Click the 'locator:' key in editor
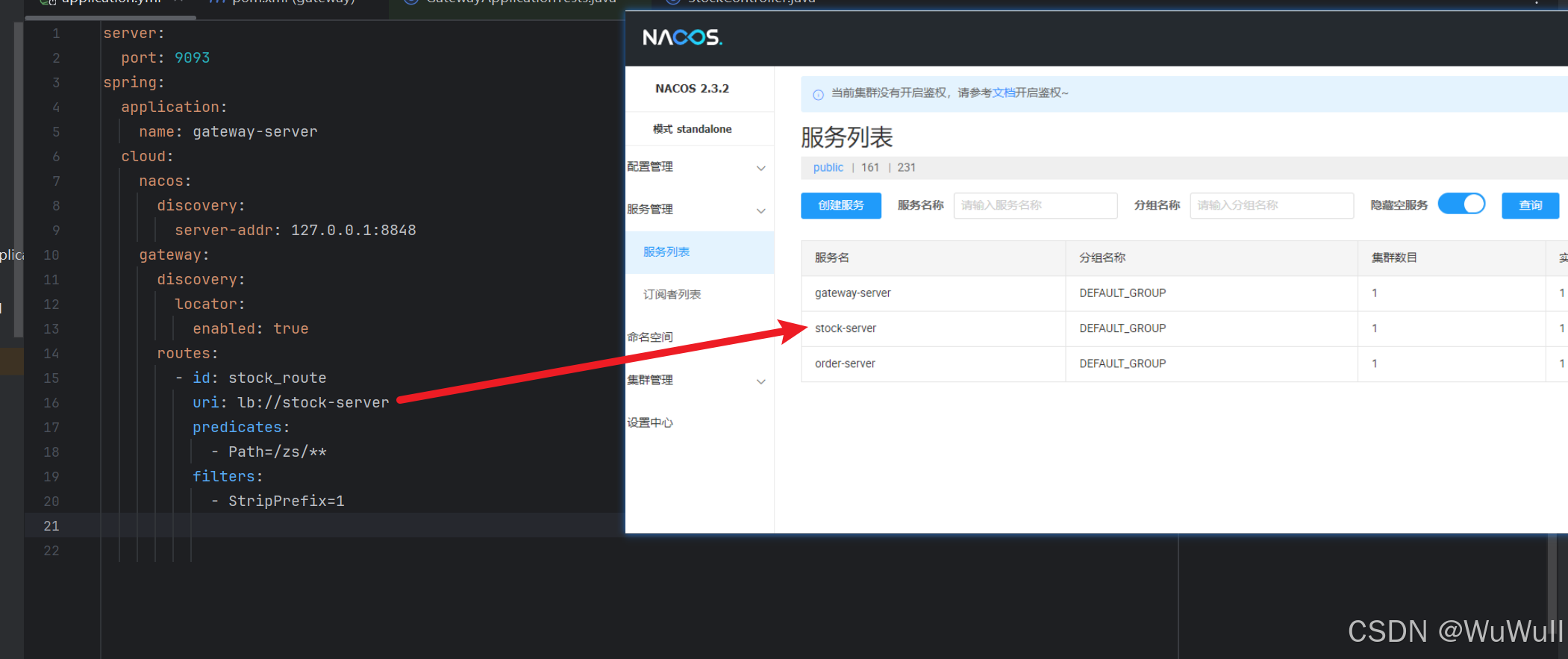This screenshot has height=659, width=1568. point(210,304)
